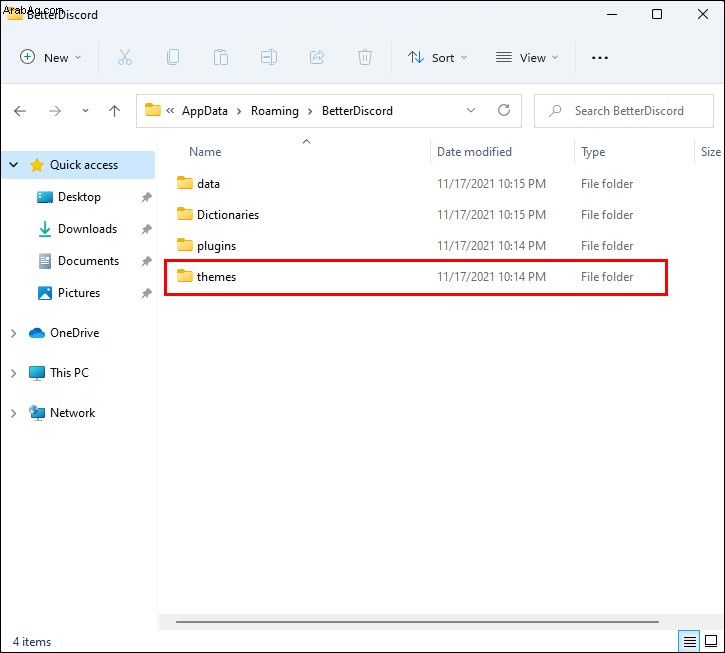Click the address bar folder icon
The image size is (725, 653).
pyautogui.click(x=153, y=110)
